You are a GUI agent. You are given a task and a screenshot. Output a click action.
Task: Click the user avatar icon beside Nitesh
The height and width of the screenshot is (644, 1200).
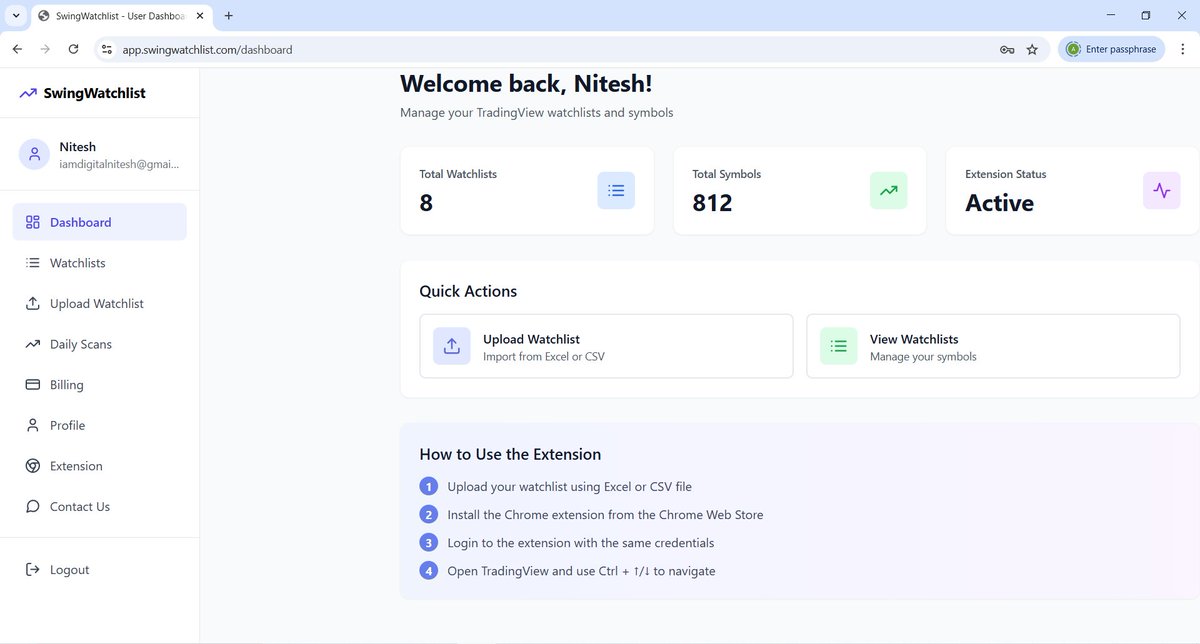(35, 154)
